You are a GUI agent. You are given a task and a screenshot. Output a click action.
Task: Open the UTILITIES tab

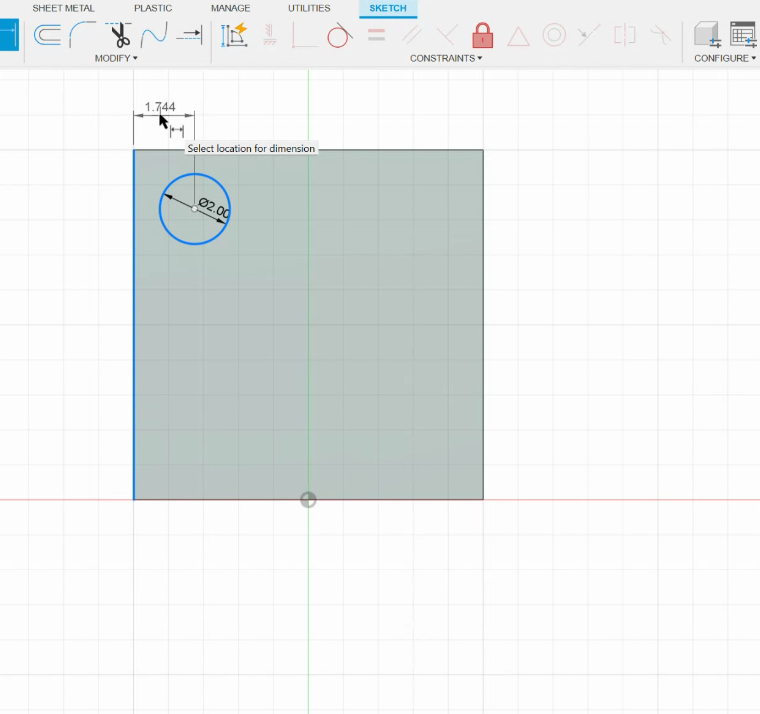(x=309, y=8)
